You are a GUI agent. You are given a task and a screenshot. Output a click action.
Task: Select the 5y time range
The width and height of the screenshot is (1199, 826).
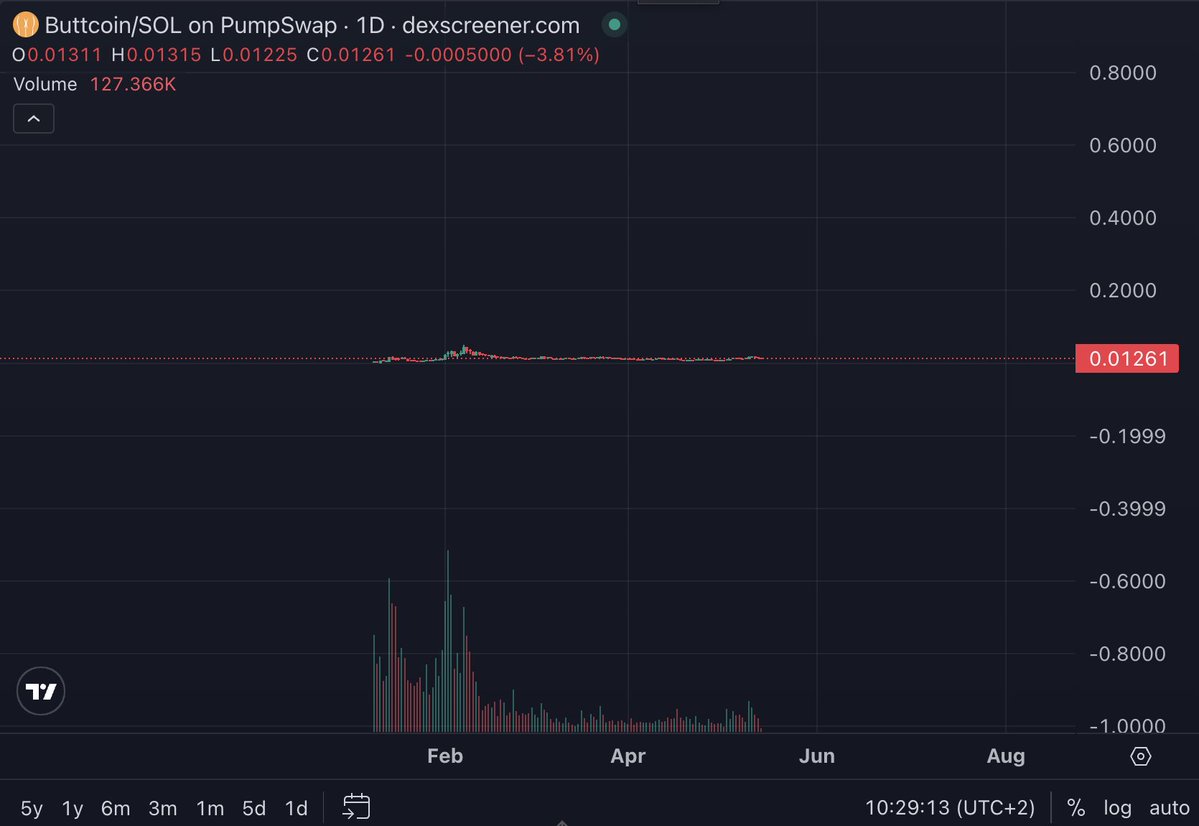(x=31, y=808)
